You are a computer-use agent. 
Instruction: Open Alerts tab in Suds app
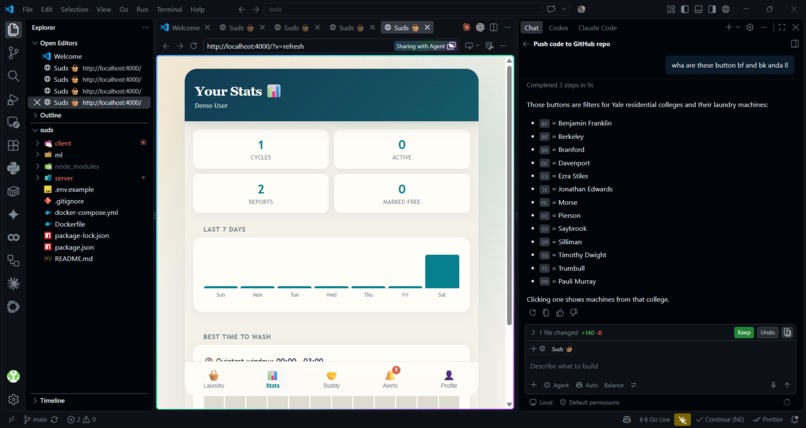(x=390, y=379)
